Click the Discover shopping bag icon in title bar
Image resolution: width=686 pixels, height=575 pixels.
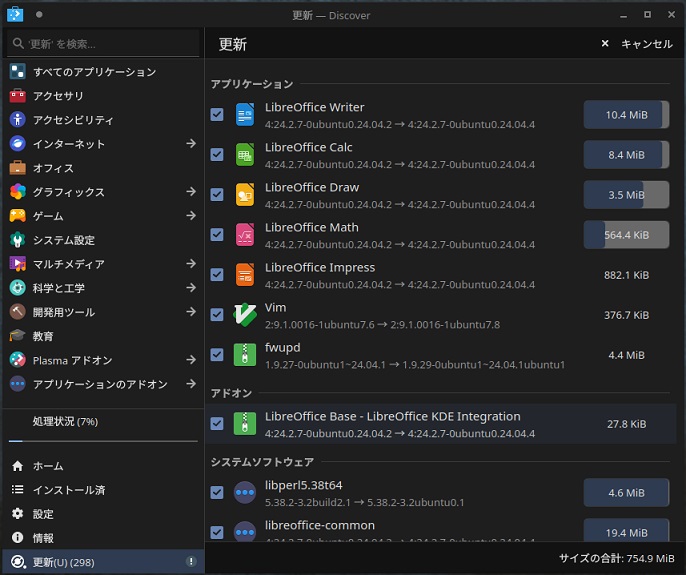(x=15, y=14)
